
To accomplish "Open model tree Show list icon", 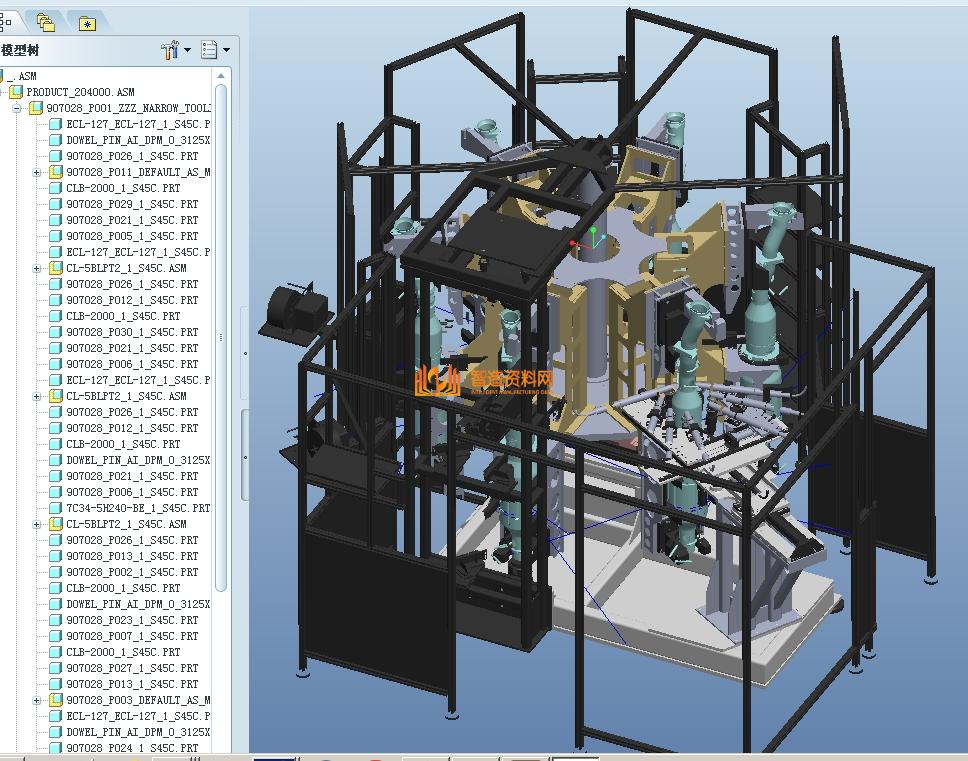I will tap(209, 49).
